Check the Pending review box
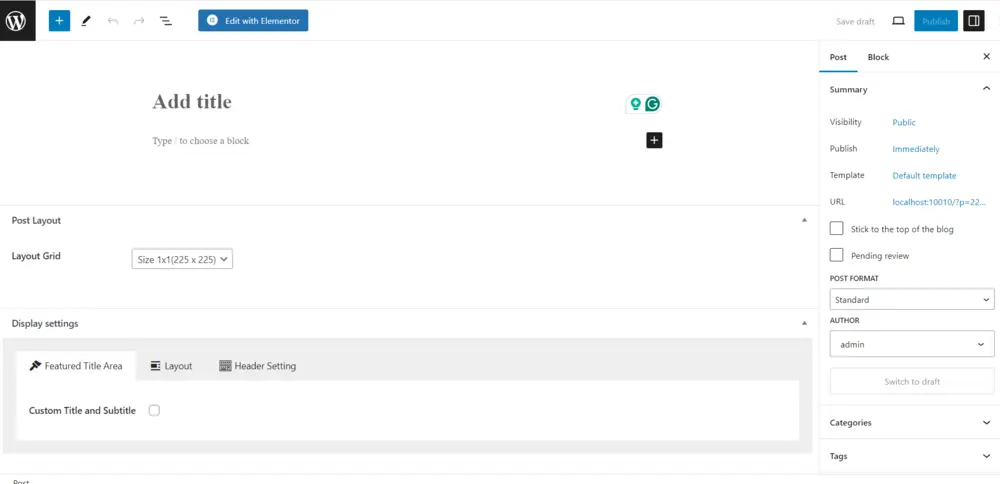The image size is (1000, 484). point(837,255)
